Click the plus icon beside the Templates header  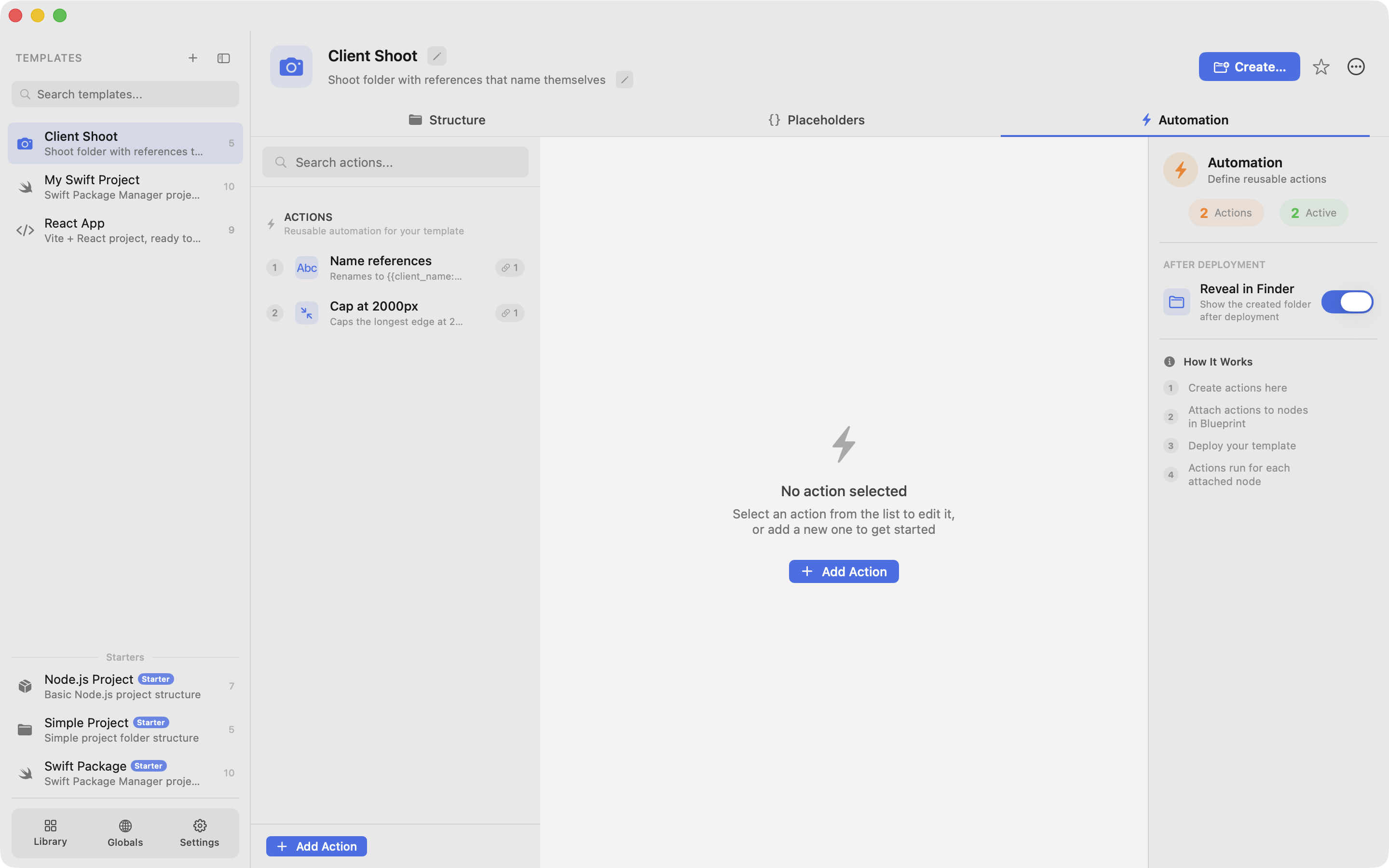[x=193, y=58]
